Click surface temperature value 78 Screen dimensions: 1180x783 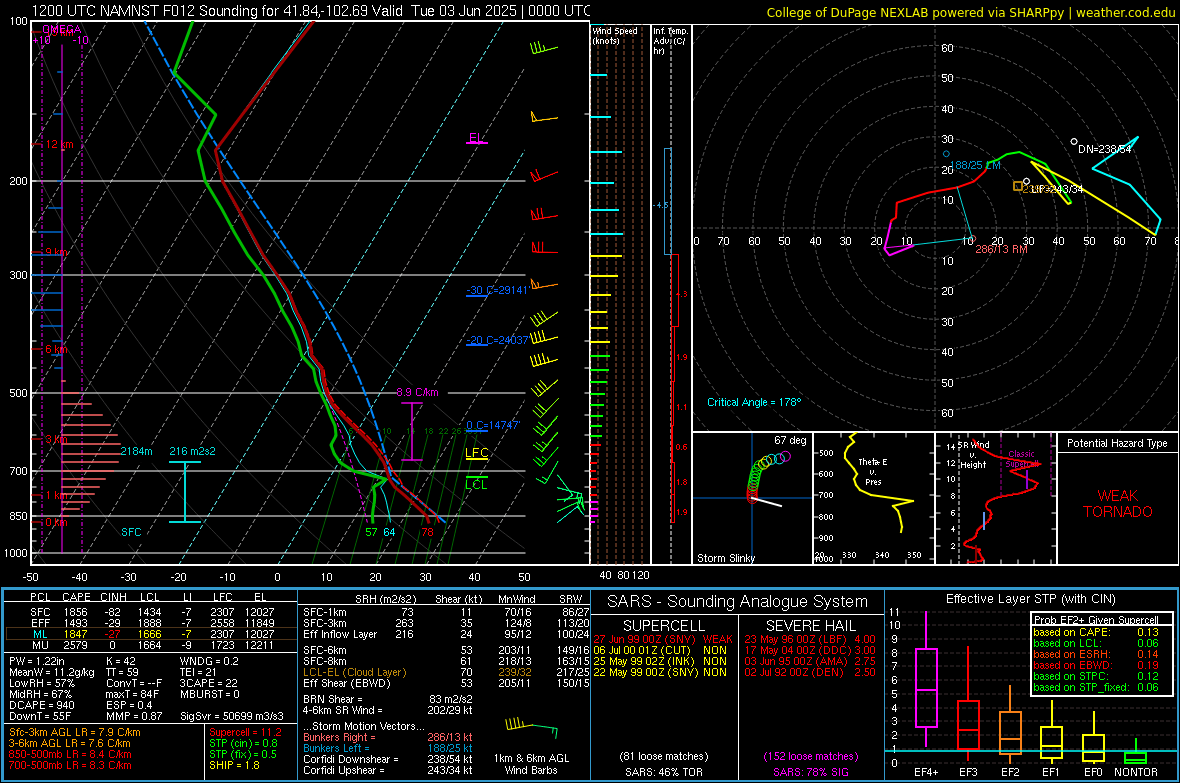click(x=427, y=532)
